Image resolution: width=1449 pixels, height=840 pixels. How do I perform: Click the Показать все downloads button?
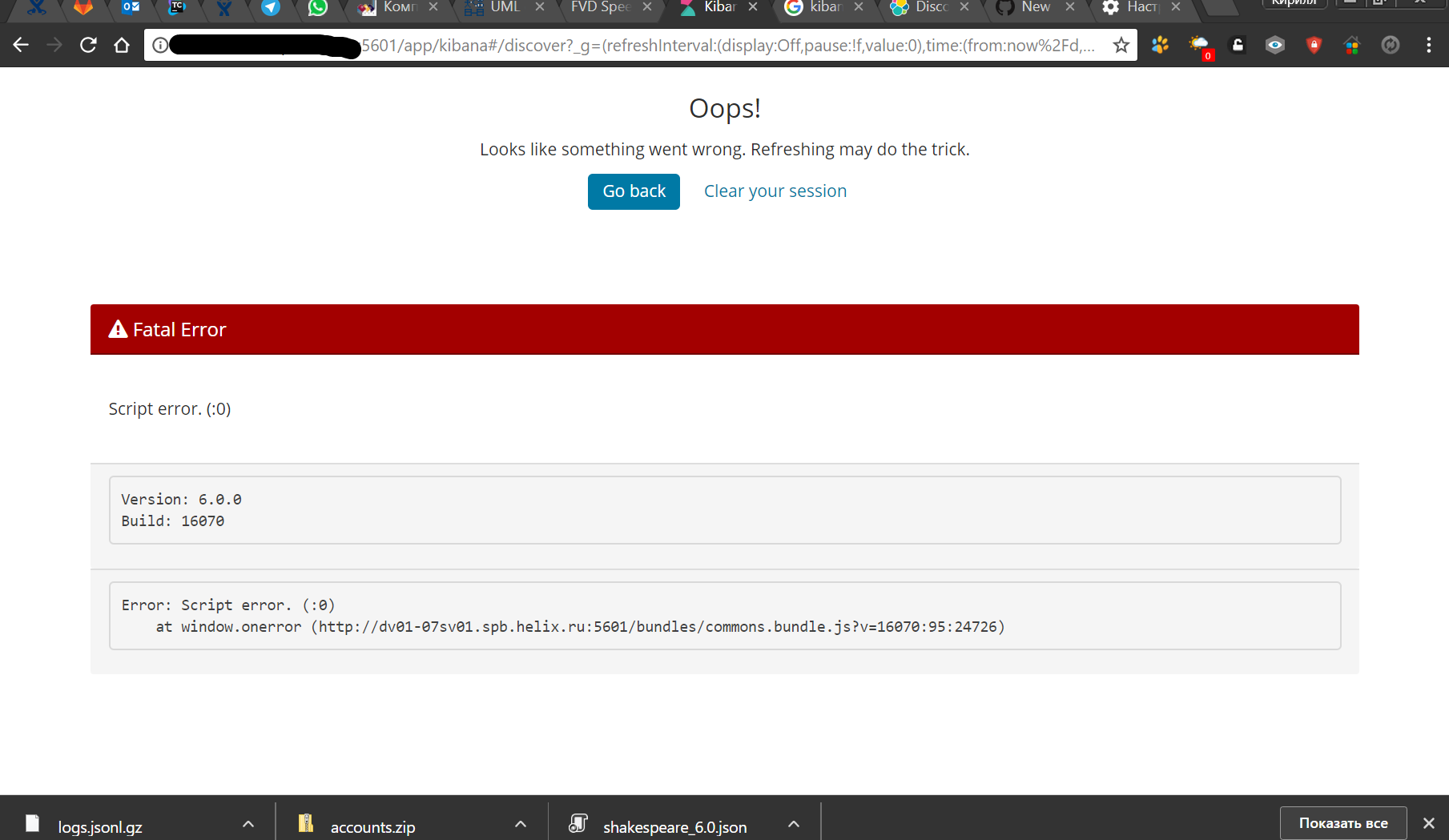click(1343, 823)
